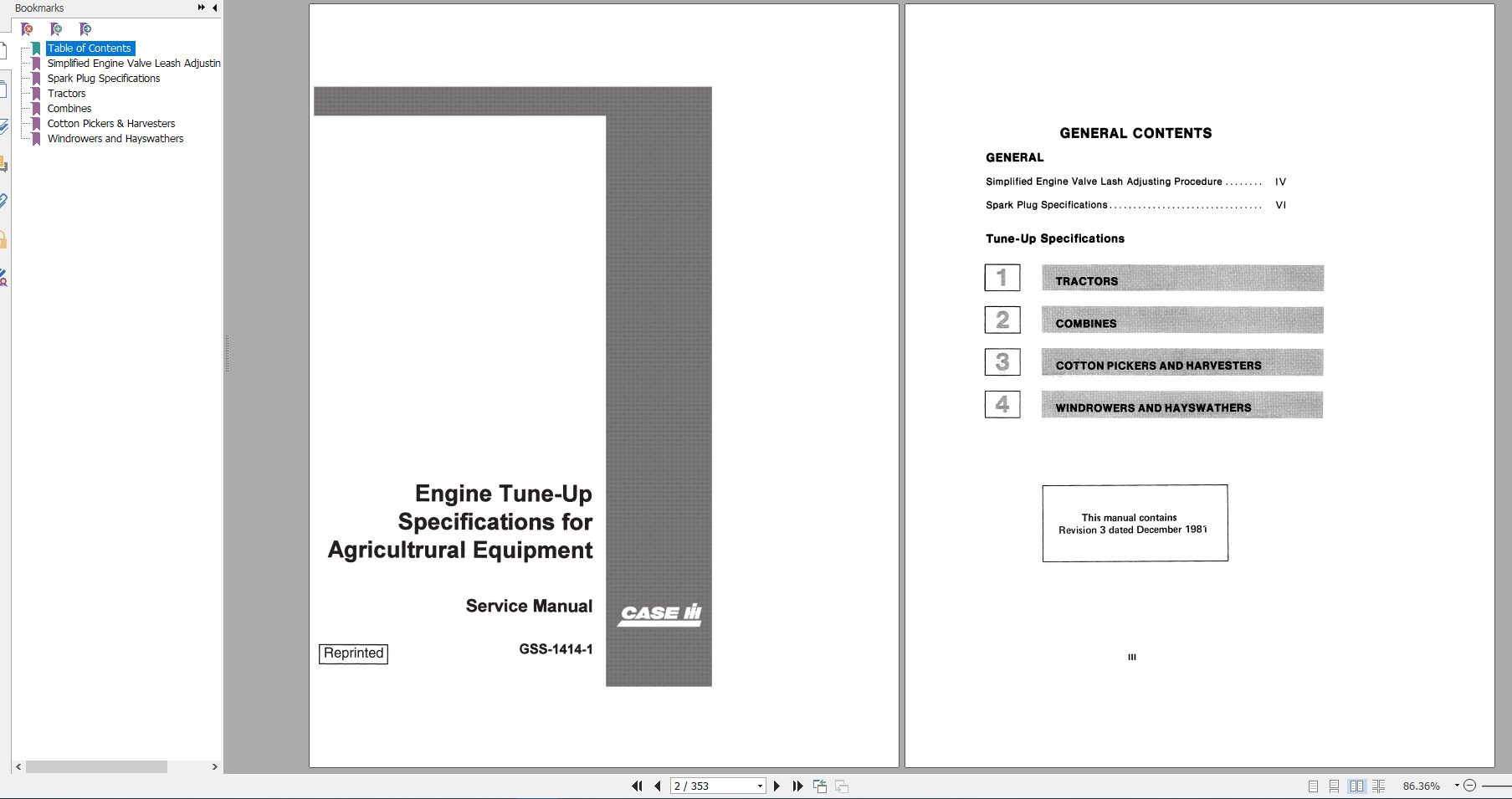Open the Tractors bookmark

click(66, 93)
